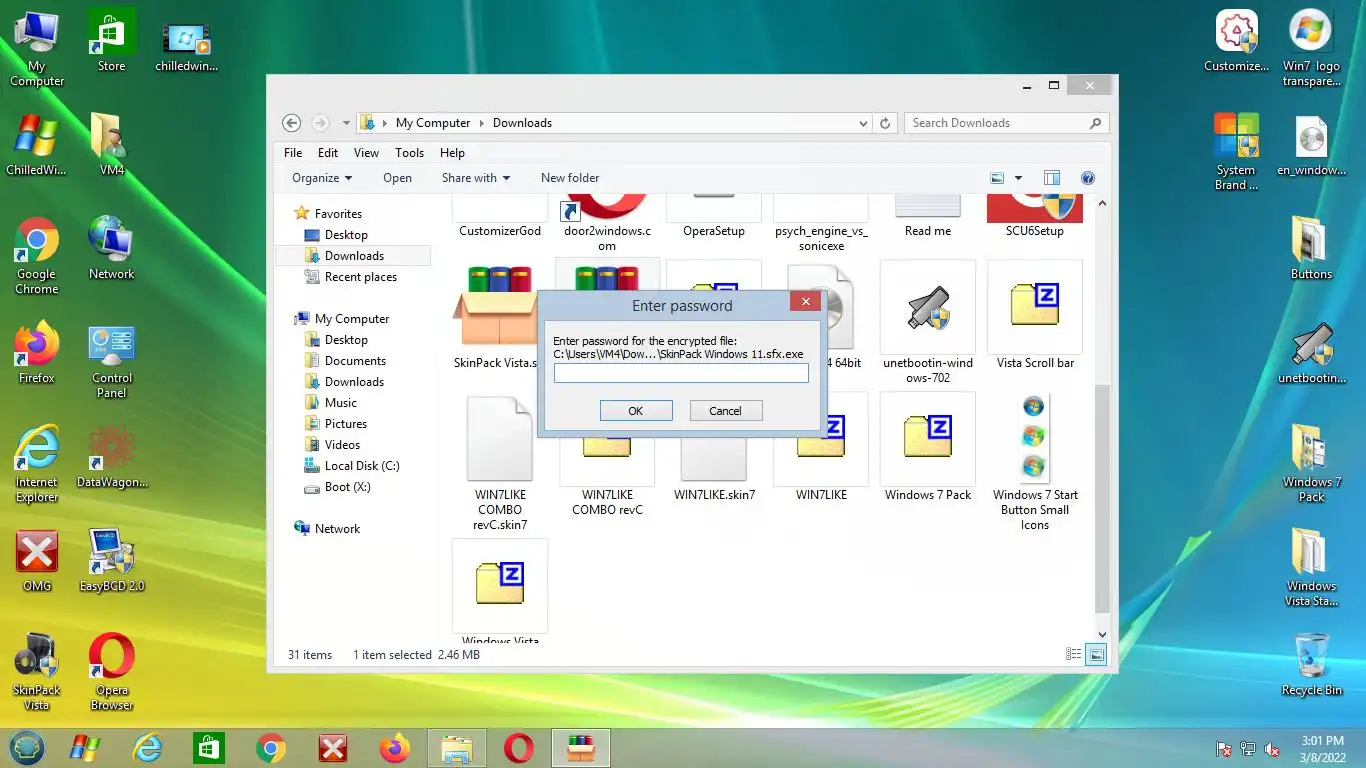Open Internet Explorer from taskbar

(x=147, y=747)
